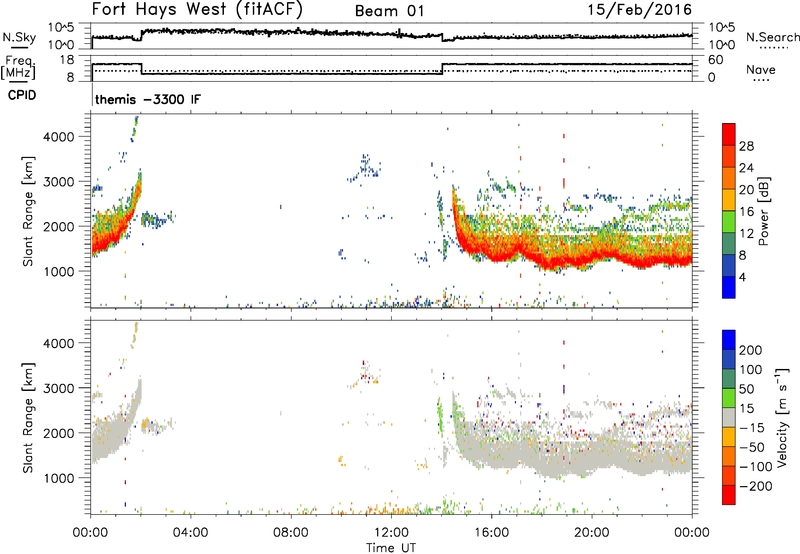Click power color bar label "16"
The width and height of the screenshot is (800, 554).
click(x=746, y=212)
